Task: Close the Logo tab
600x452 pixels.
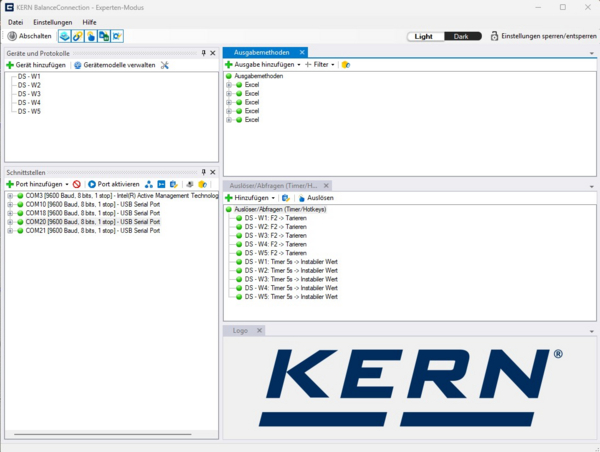Action: point(259,331)
